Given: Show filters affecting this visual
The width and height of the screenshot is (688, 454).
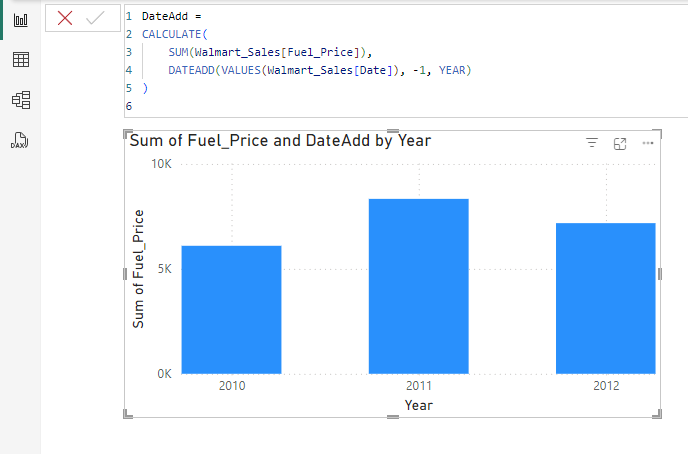Looking at the screenshot, I should [592, 144].
